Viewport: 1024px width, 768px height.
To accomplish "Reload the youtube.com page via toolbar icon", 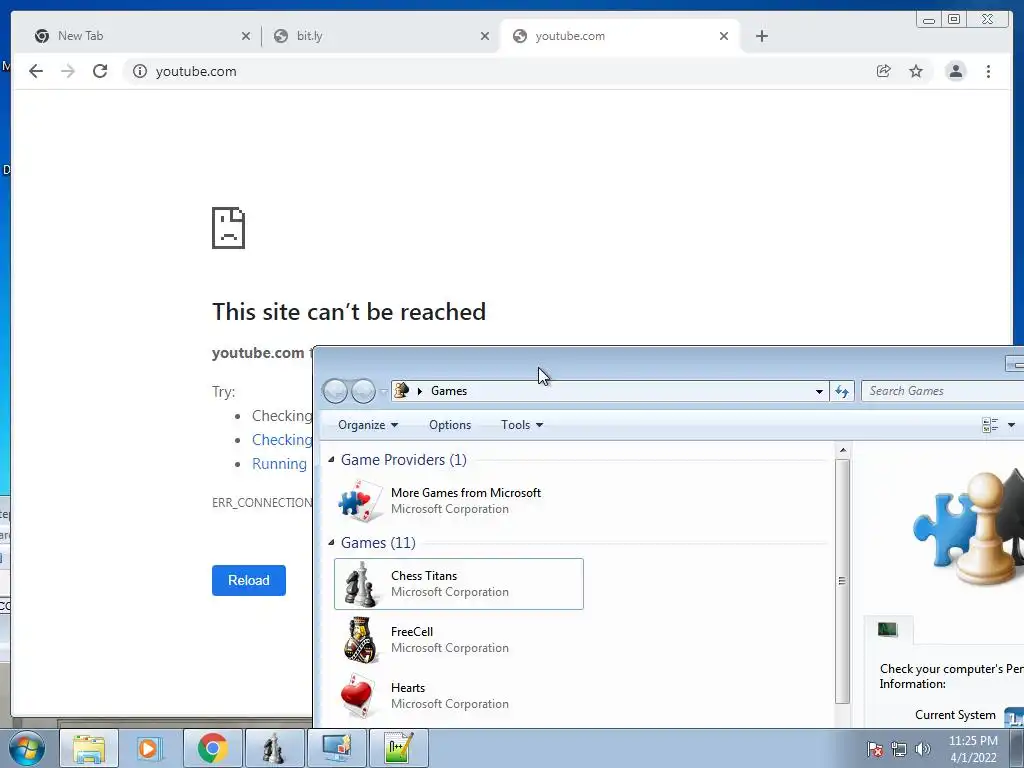I will click(100, 71).
